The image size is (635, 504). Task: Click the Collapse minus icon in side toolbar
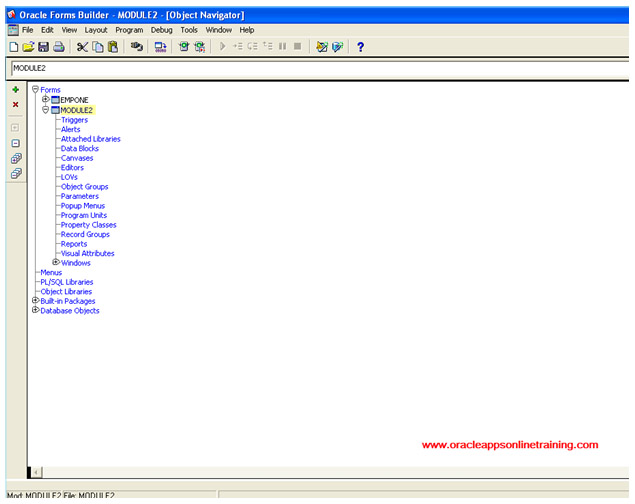15,143
